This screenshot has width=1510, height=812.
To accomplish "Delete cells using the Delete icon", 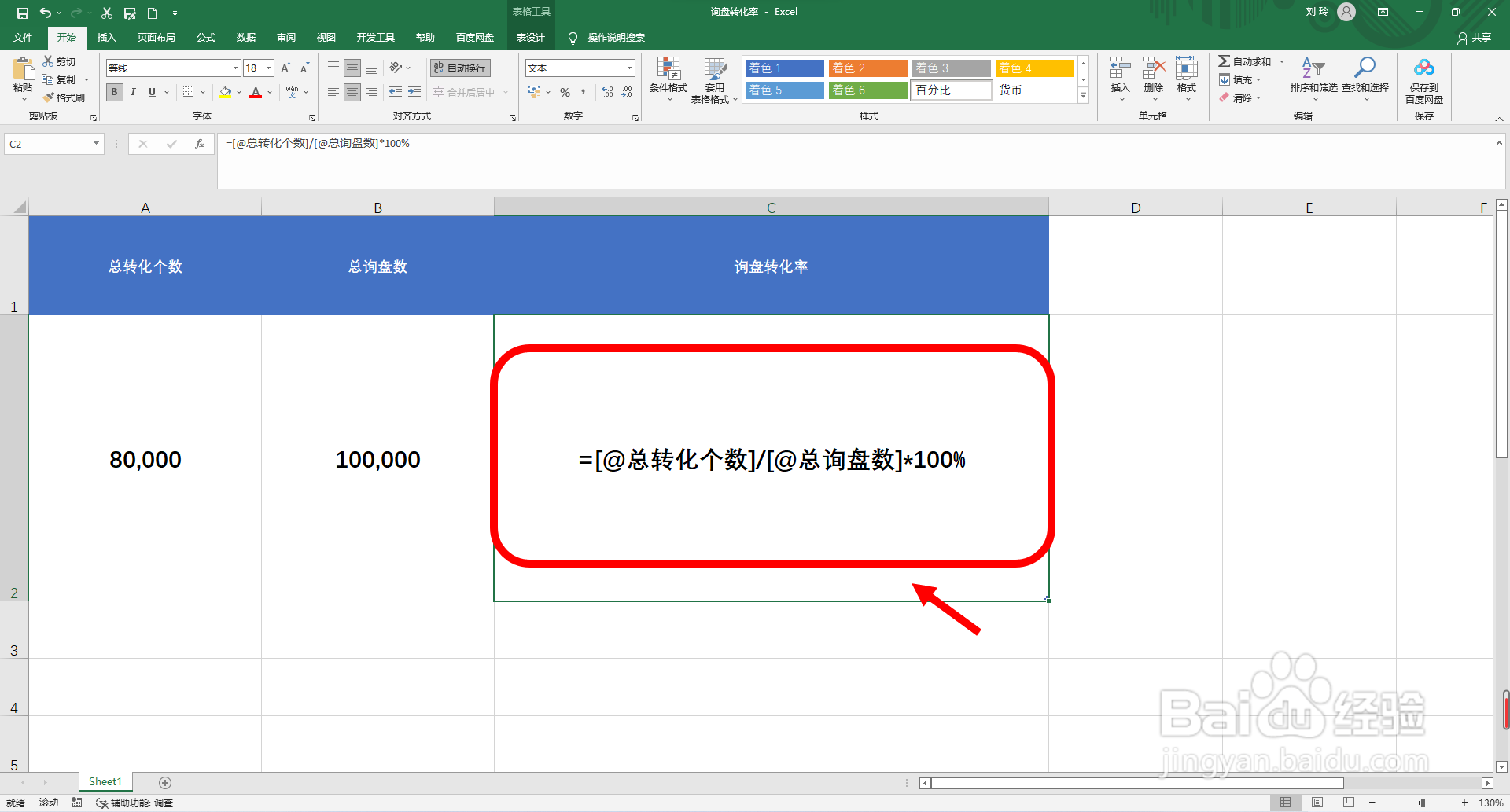I will click(1153, 77).
